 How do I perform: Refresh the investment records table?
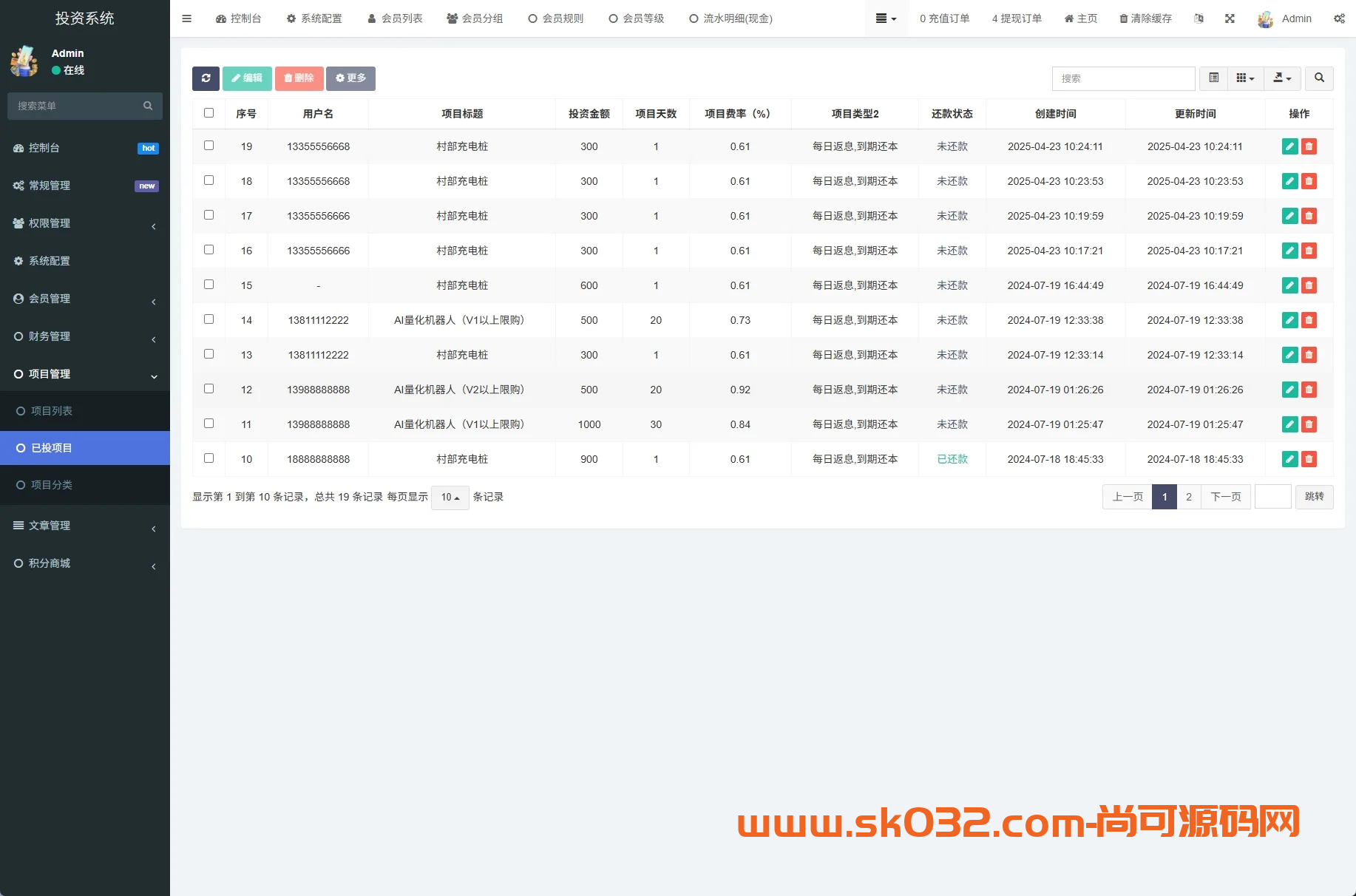point(206,78)
